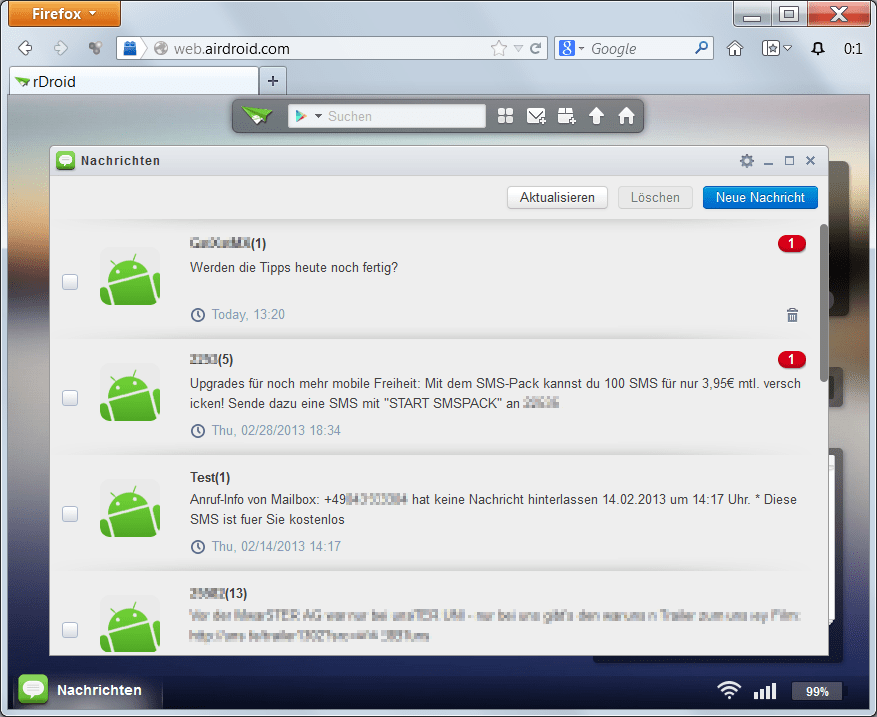Open the 'Anruf-Info von Mailbox' message
877x717 pixels.
tap(493, 509)
